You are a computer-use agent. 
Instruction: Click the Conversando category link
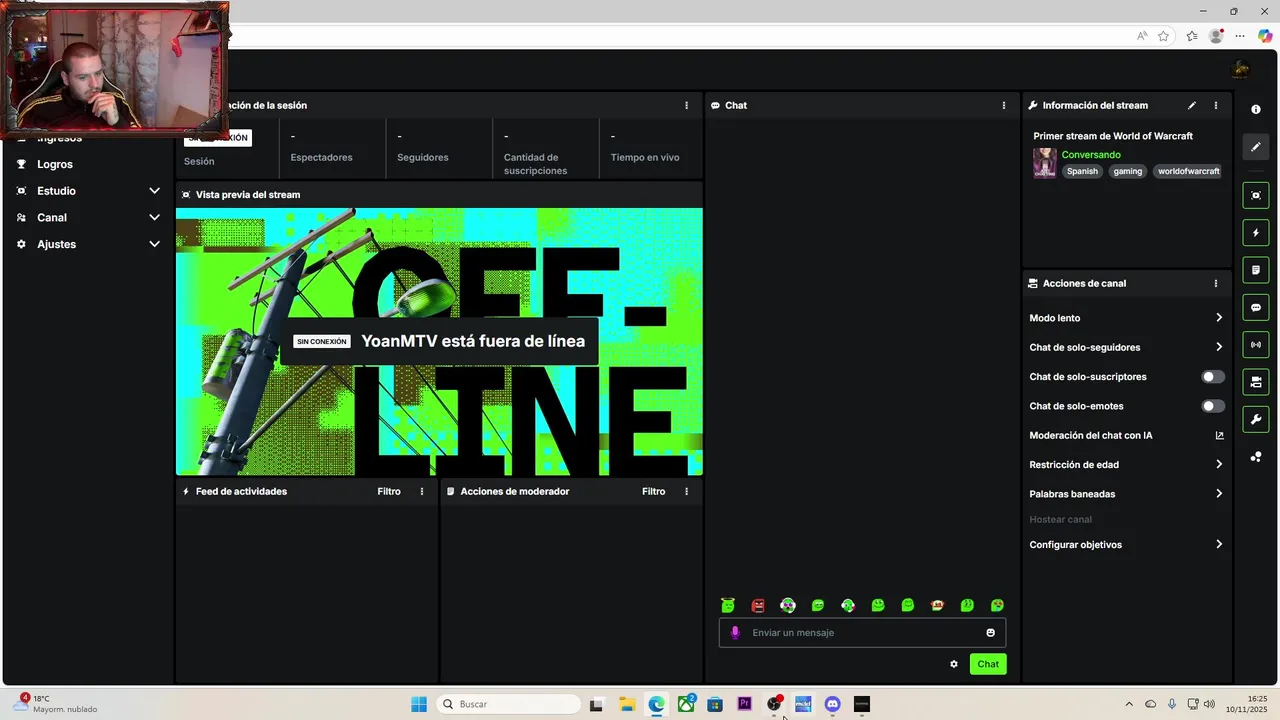coord(1091,155)
